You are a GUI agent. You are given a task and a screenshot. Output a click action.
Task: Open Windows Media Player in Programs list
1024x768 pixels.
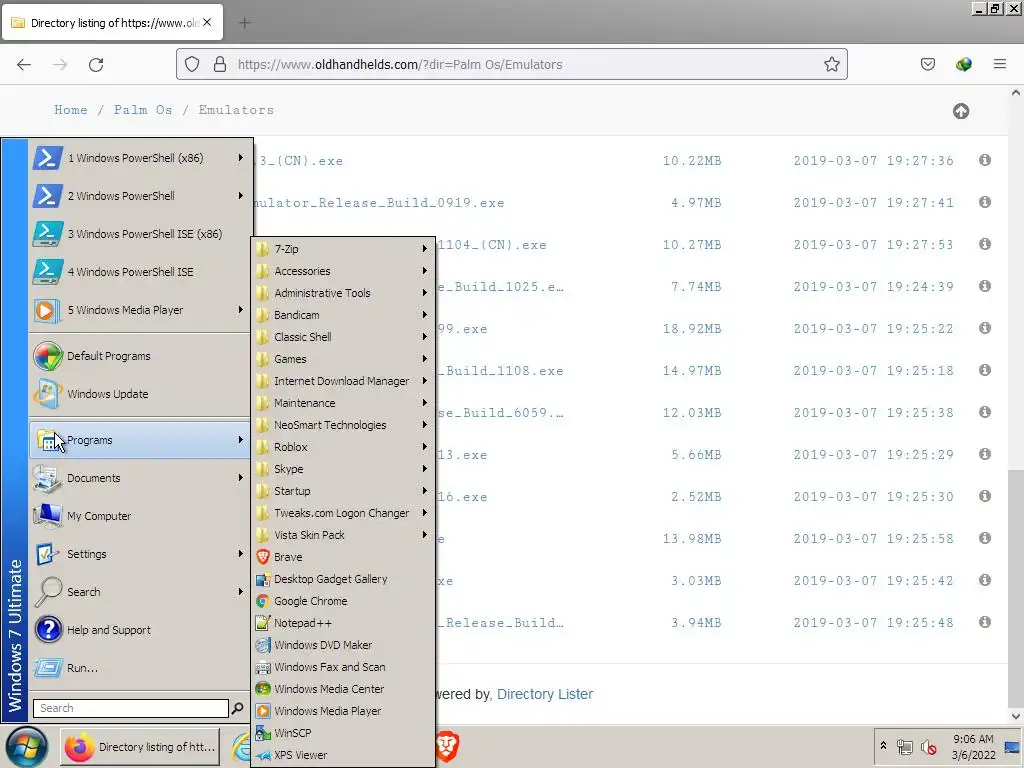[343, 711]
